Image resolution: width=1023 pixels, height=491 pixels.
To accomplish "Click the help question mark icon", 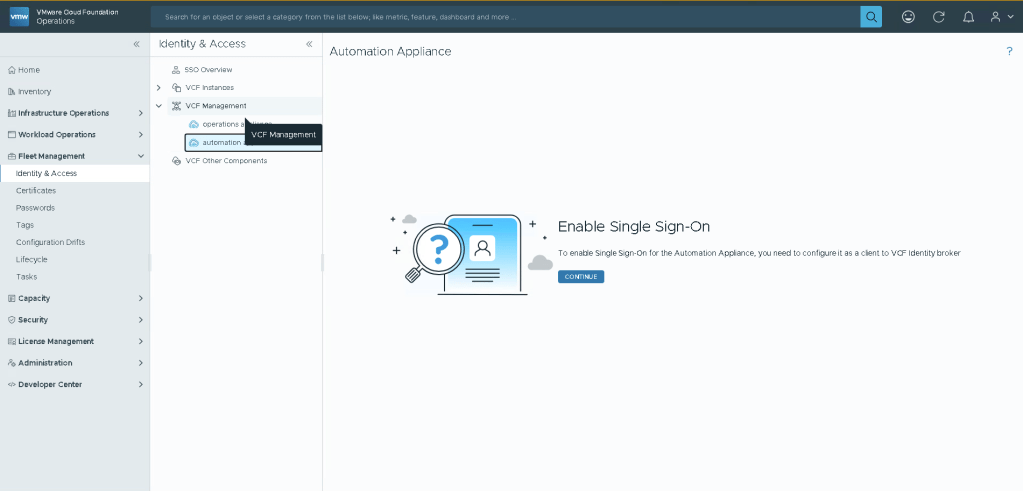I will coord(1009,51).
